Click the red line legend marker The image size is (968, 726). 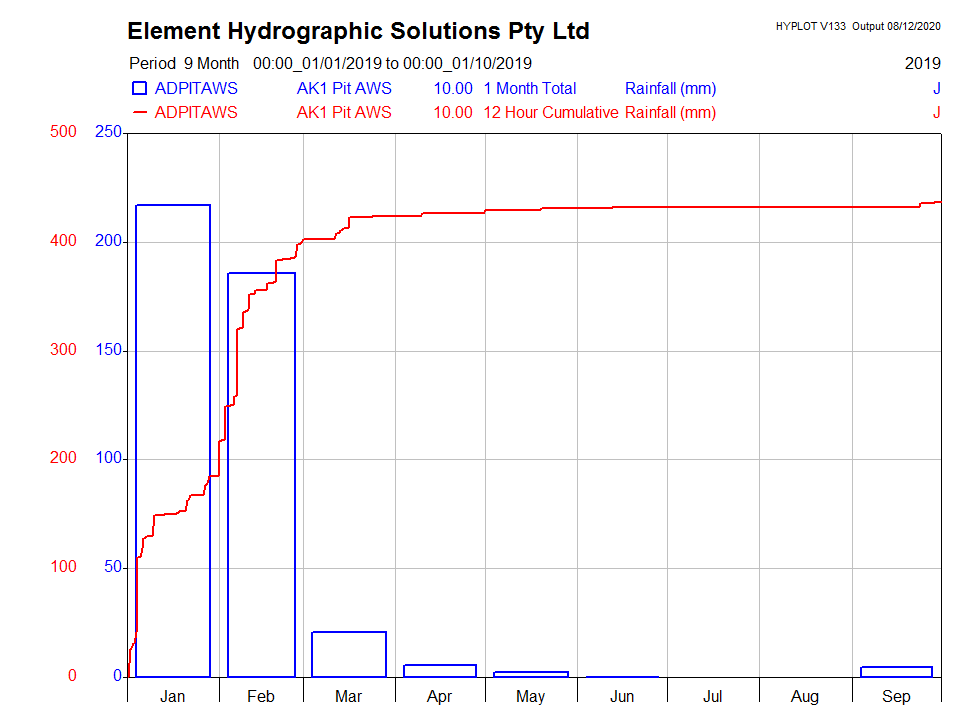(x=140, y=113)
